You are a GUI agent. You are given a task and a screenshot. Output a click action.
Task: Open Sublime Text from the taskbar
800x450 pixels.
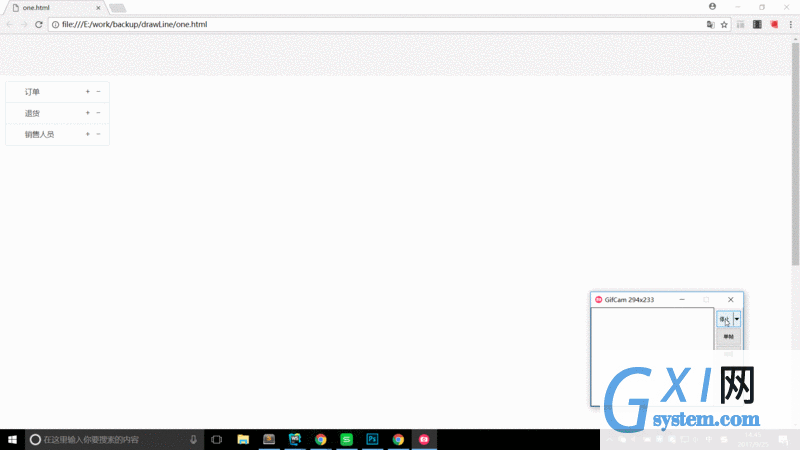click(x=269, y=439)
